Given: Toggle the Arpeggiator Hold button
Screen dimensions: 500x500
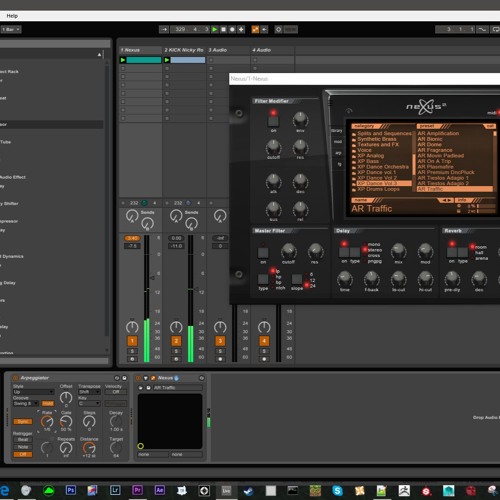Looking at the screenshot, I should coord(48,404).
